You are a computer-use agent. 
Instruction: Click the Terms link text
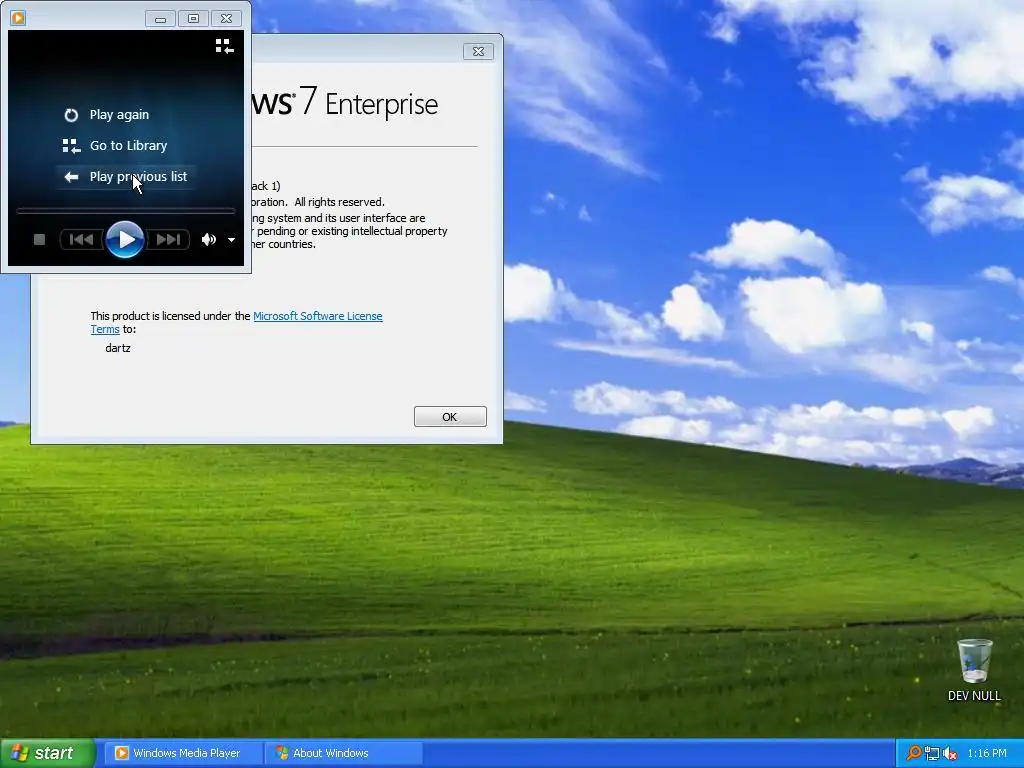pos(104,329)
